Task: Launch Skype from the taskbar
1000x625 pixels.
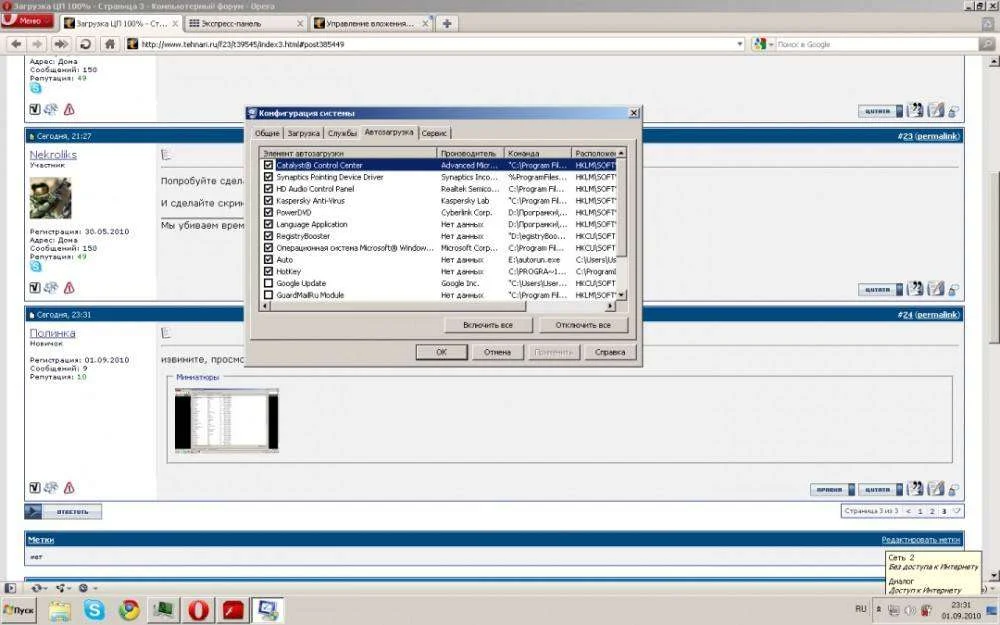Action: coord(95,609)
